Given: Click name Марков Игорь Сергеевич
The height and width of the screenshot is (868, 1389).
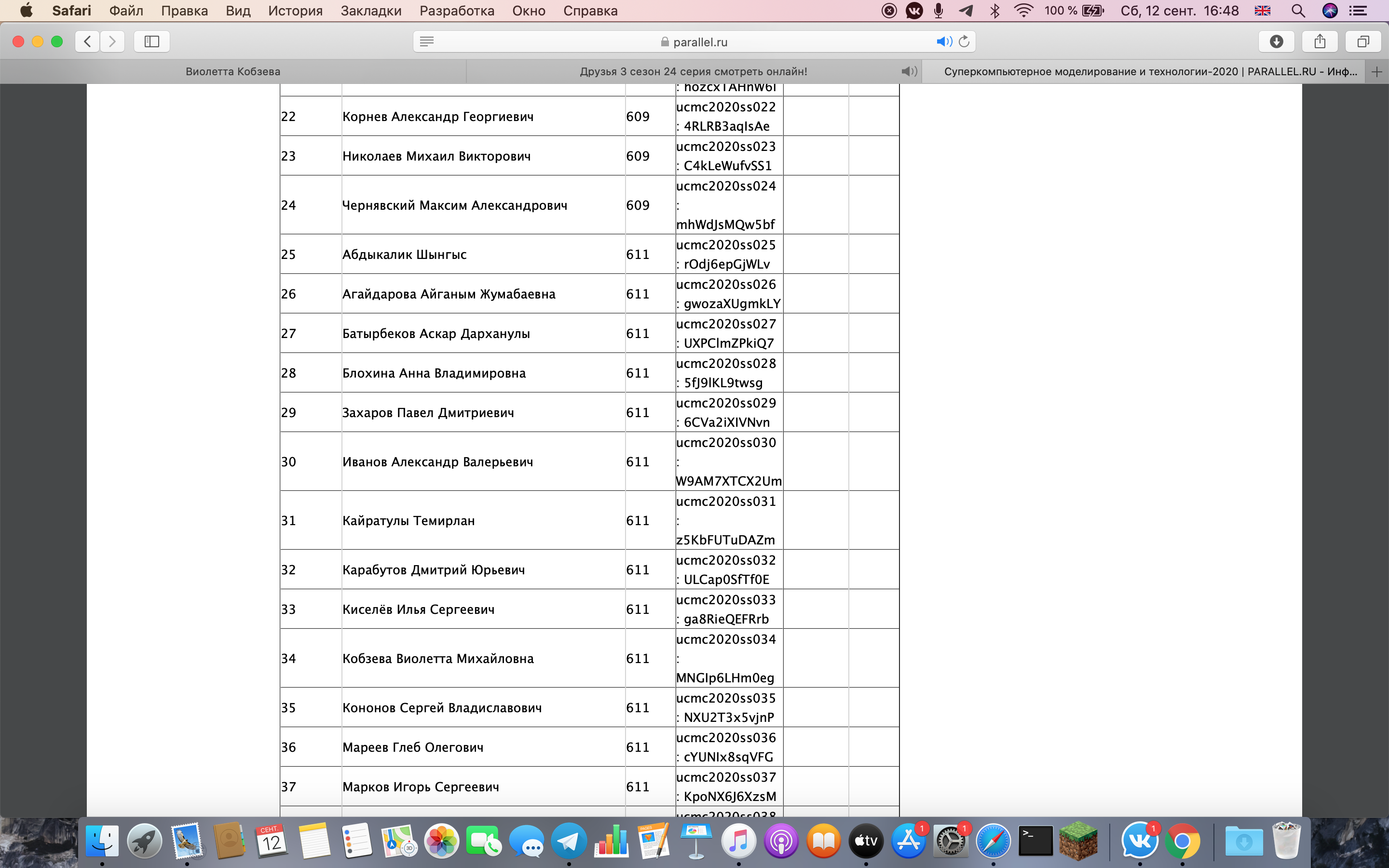Looking at the screenshot, I should pyautogui.click(x=421, y=787).
